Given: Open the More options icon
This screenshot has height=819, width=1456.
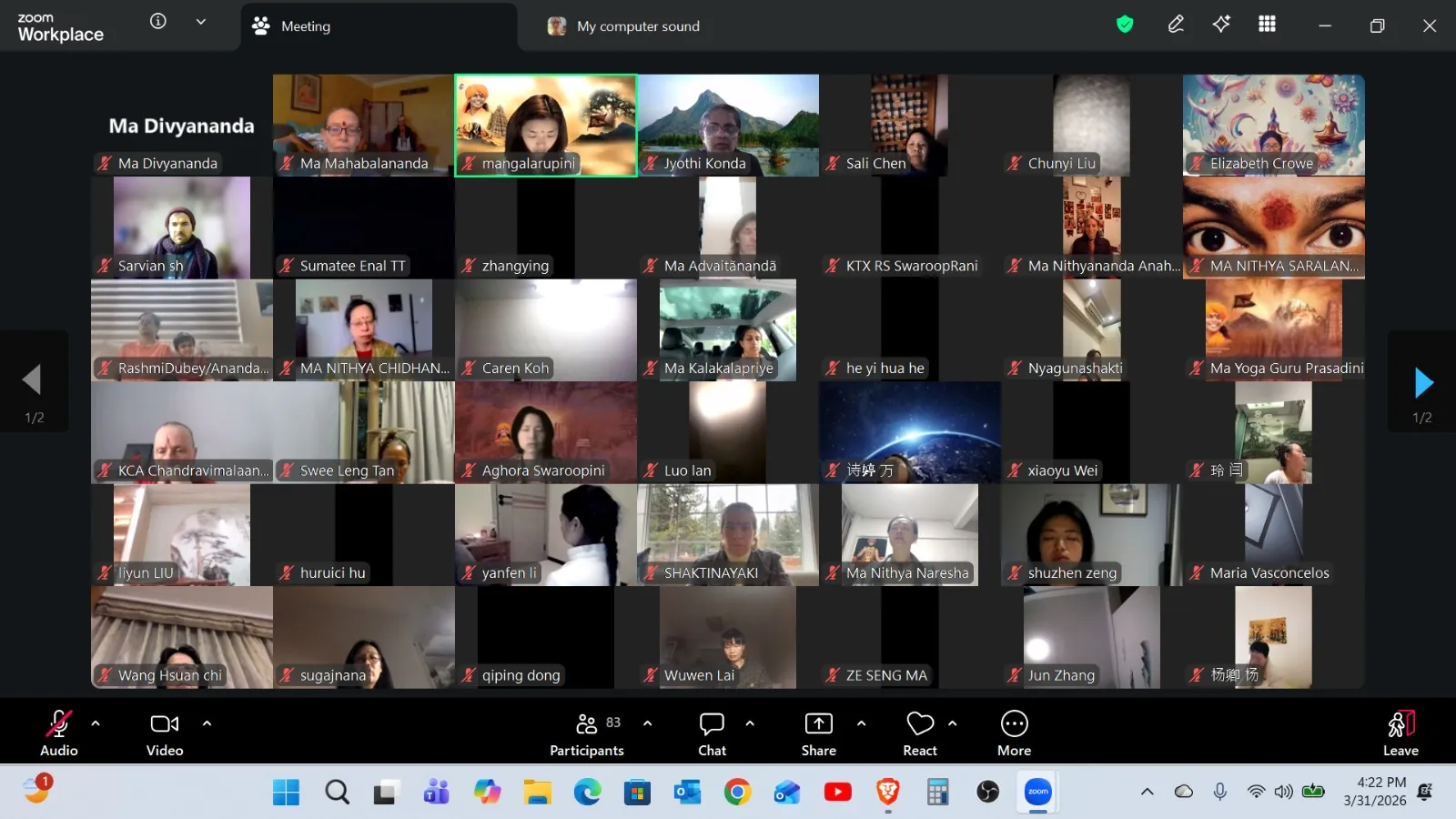Looking at the screenshot, I should (x=1014, y=723).
